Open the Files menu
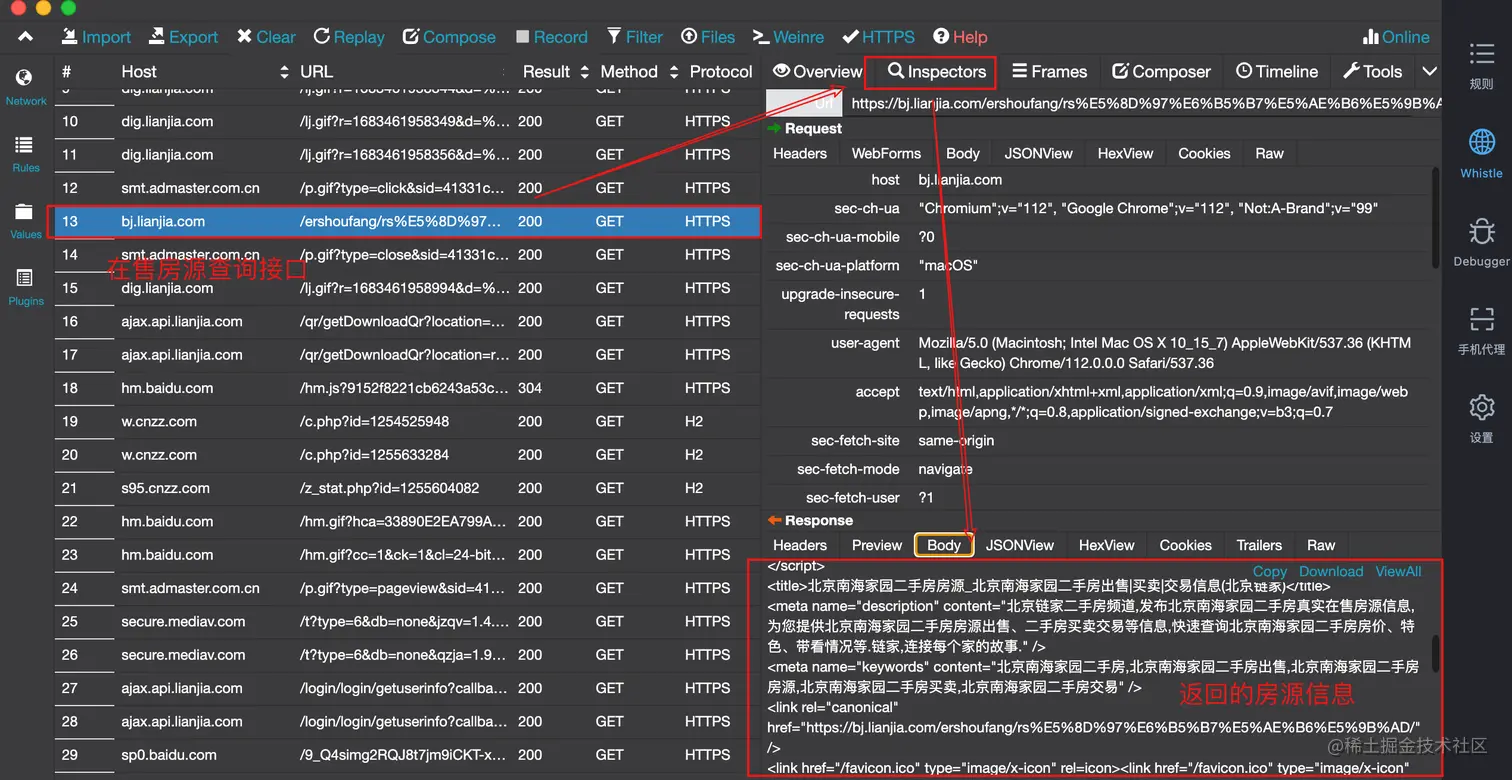The height and width of the screenshot is (780, 1512). pyautogui.click(x=708, y=37)
